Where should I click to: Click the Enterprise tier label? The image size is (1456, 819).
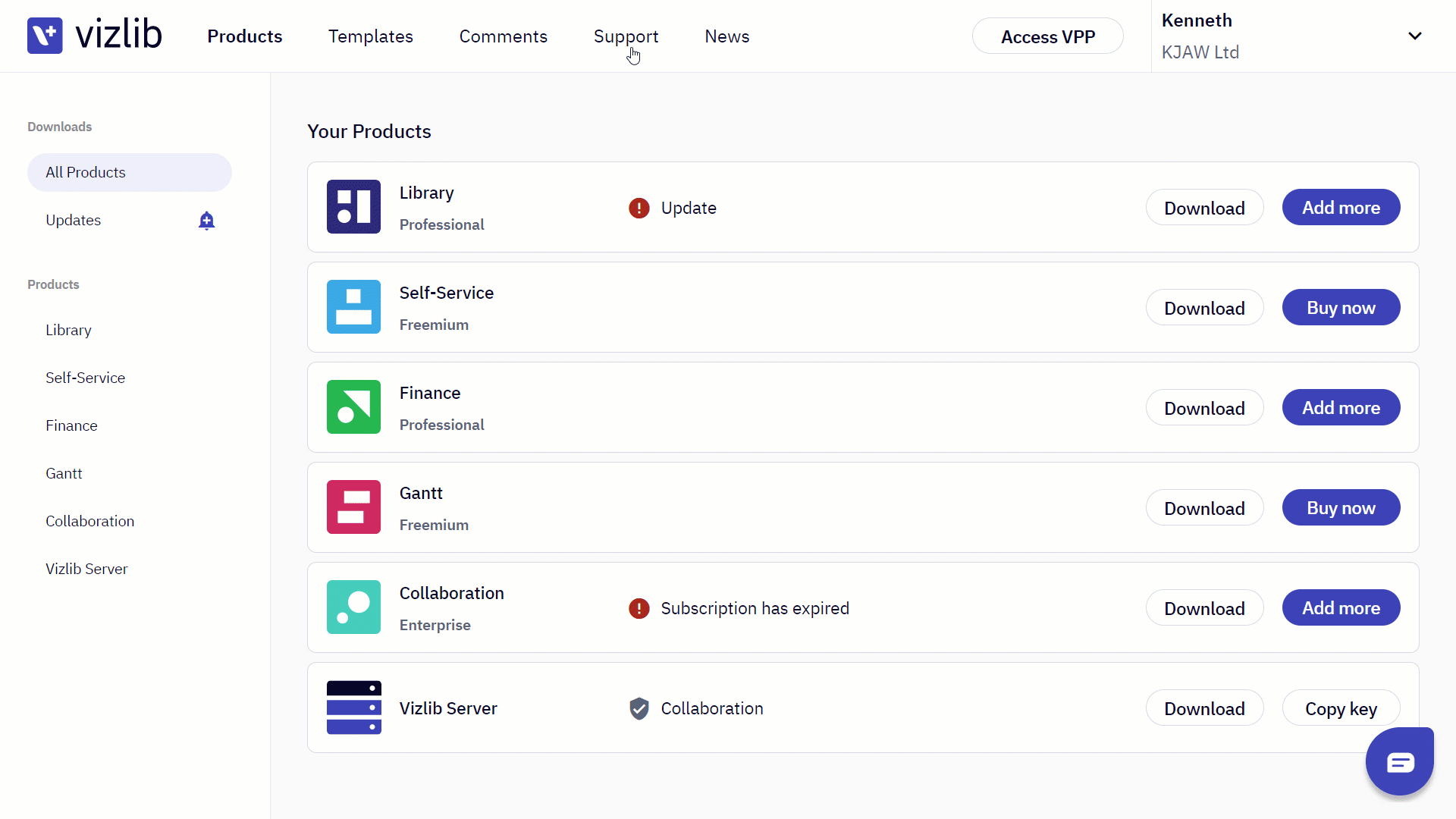435,625
